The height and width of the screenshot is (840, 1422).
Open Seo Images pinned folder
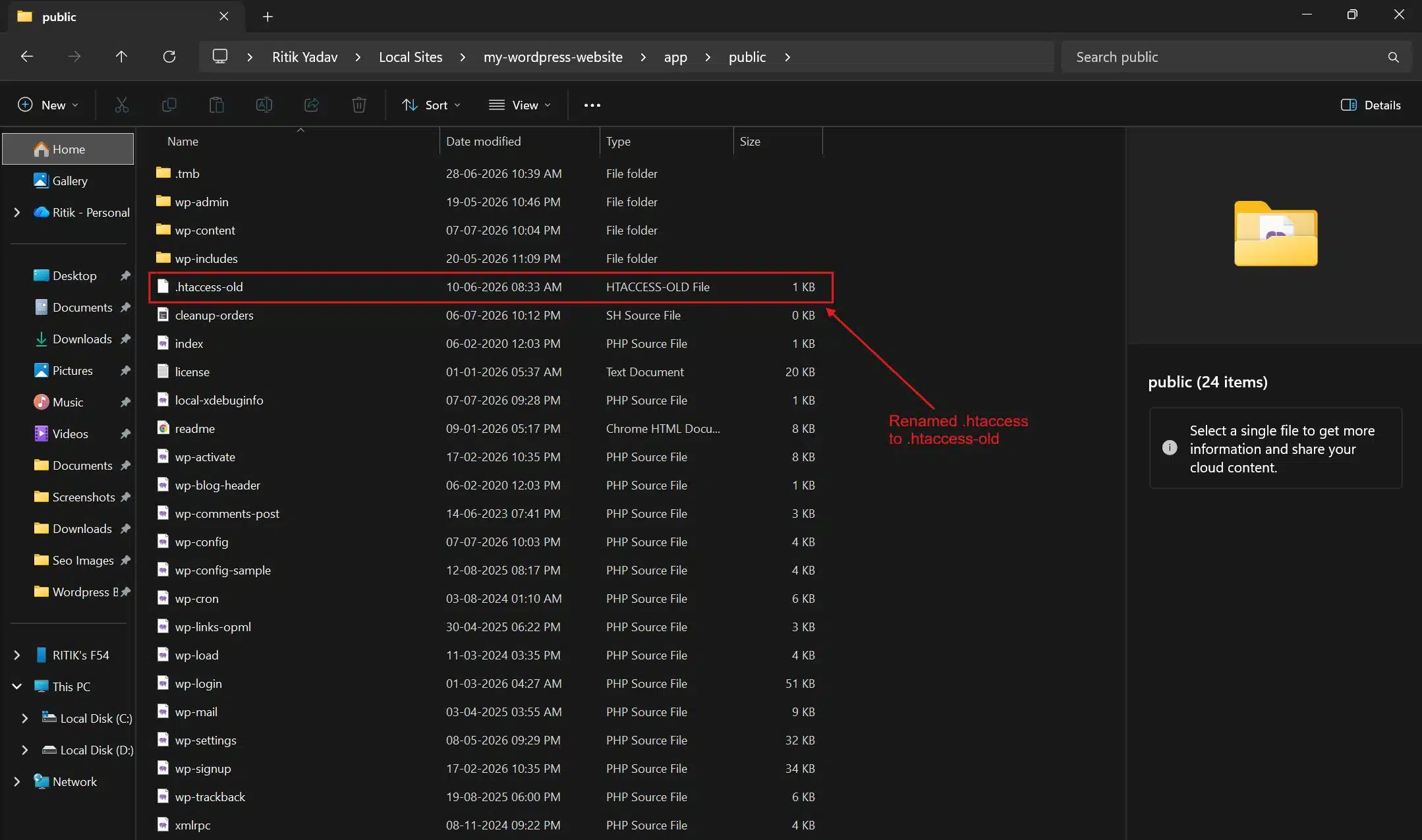pos(74,560)
